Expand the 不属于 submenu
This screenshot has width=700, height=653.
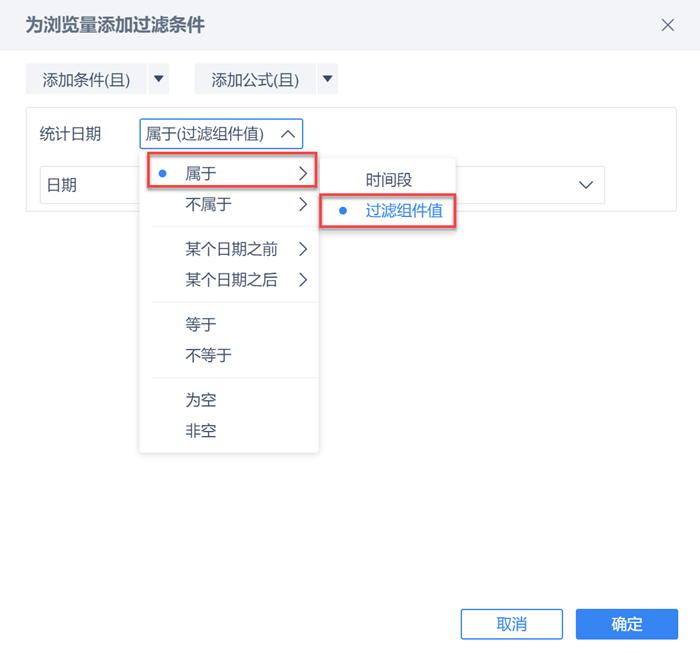232,205
